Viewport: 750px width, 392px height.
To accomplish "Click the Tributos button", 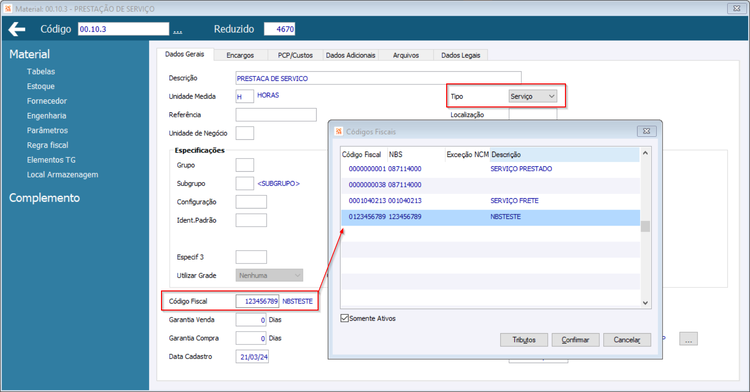I will coord(524,340).
